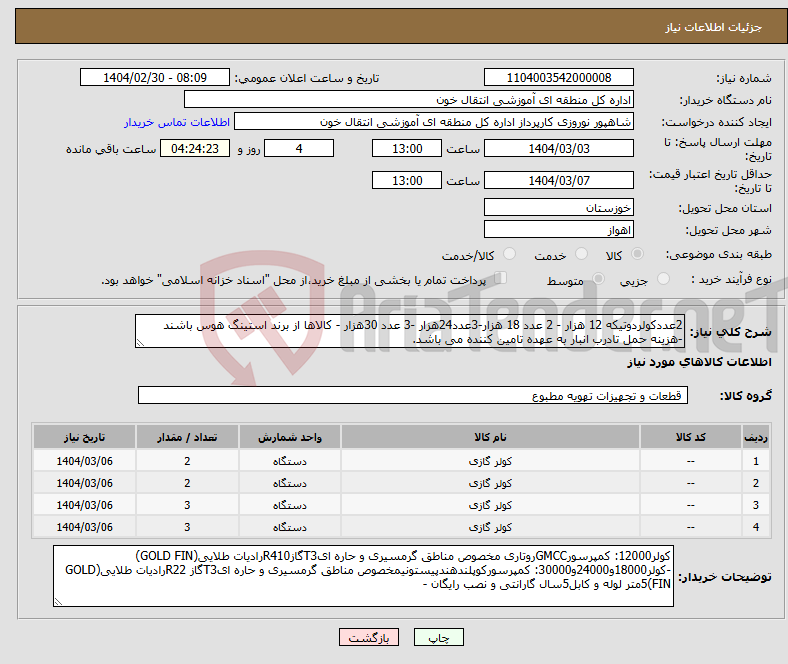
Task: Click the general need description text area
Action: coord(409,331)
